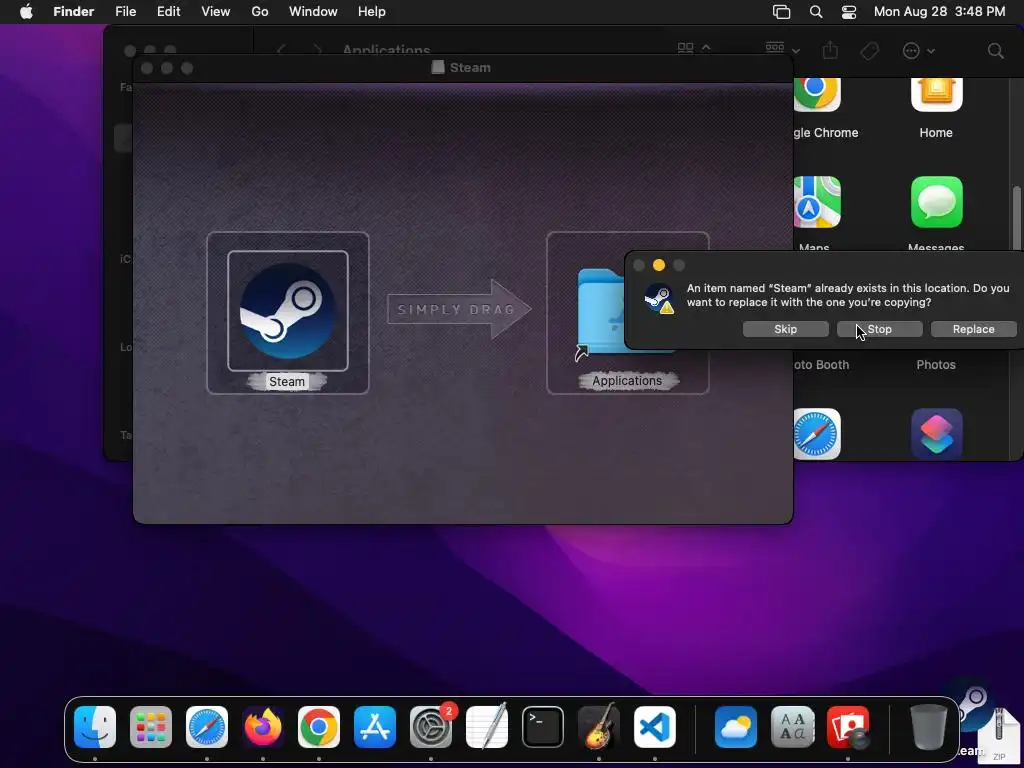Click the Photo Booth label in Applications window

tap(821, 365)
